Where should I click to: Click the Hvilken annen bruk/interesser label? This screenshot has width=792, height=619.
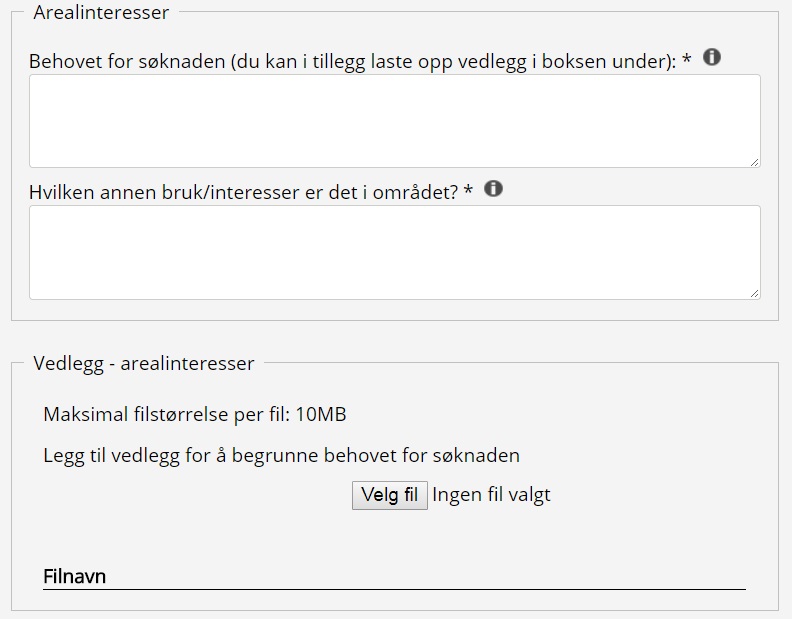click(x=243, y=193)
